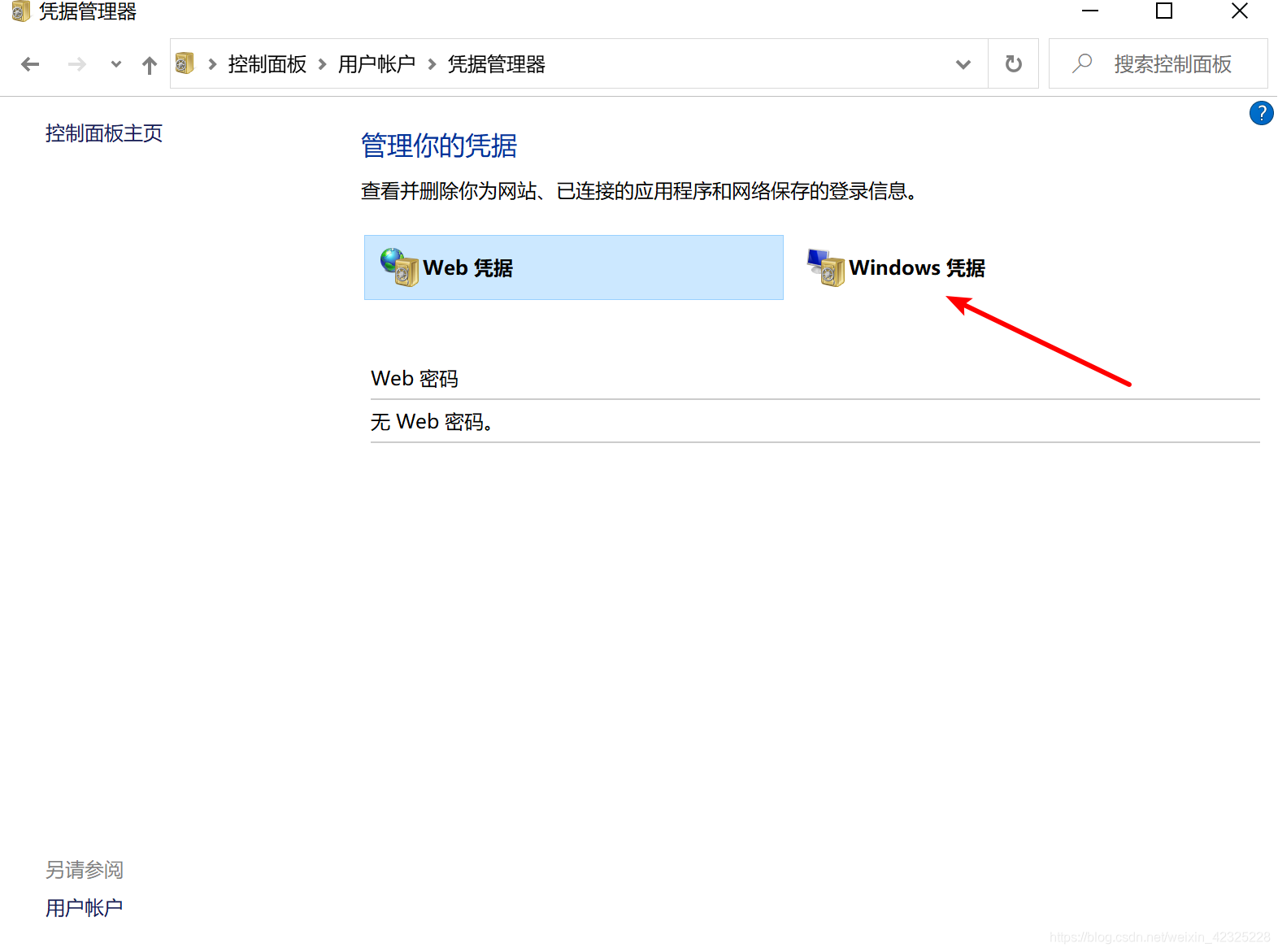This screenshot has width=1278, height=952.
Task: Click the forward navigation arrow
Action: [x=76, y=64]
